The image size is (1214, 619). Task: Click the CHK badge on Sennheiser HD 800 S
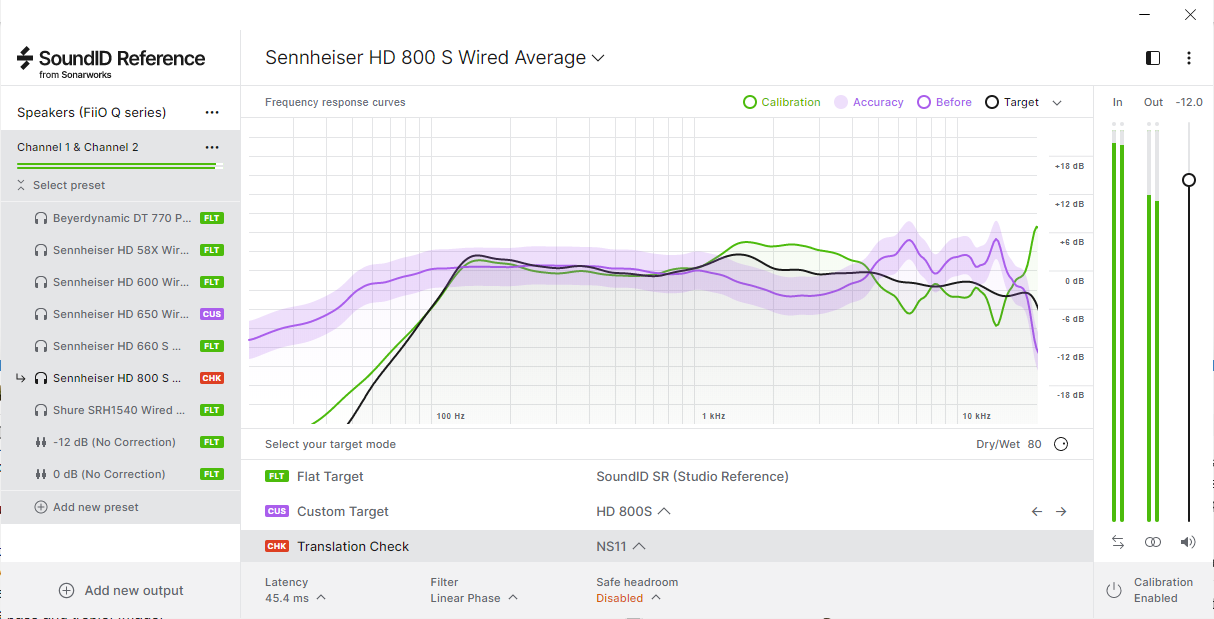coord(212,378)
